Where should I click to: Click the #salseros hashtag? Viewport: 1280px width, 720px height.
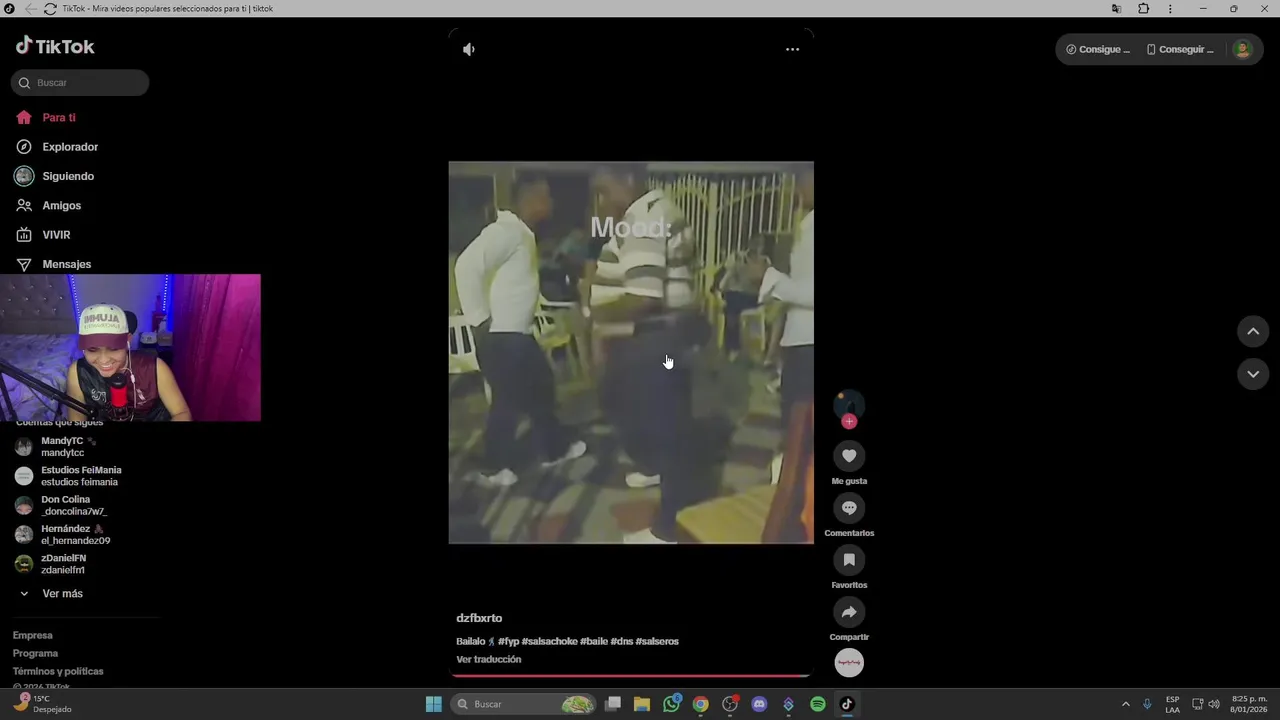[657, 641]
